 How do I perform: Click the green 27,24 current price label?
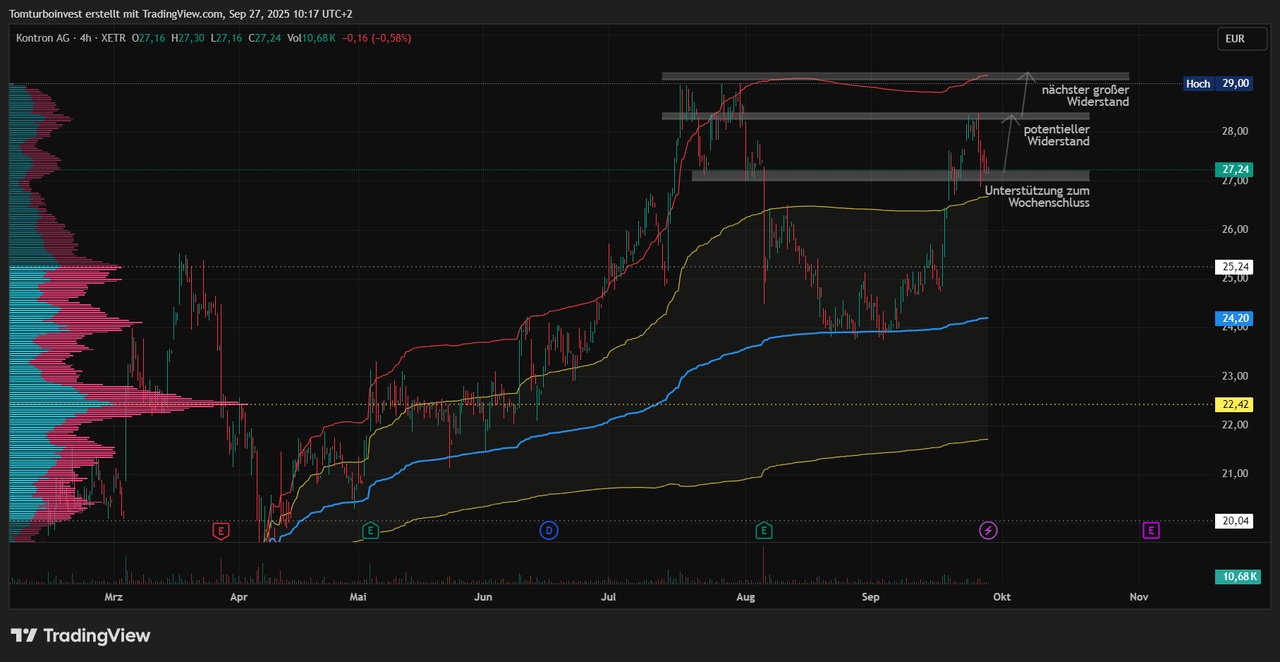coord(1234,170)
